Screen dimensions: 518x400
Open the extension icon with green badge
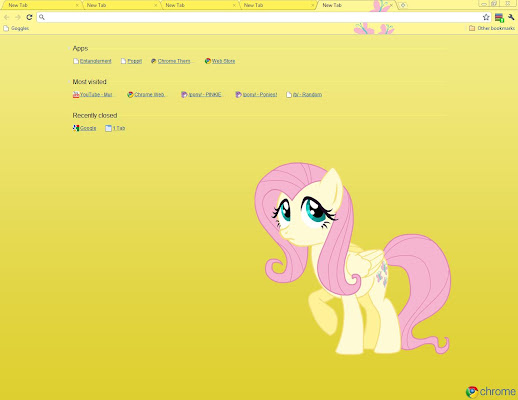[x=499, y=17]
